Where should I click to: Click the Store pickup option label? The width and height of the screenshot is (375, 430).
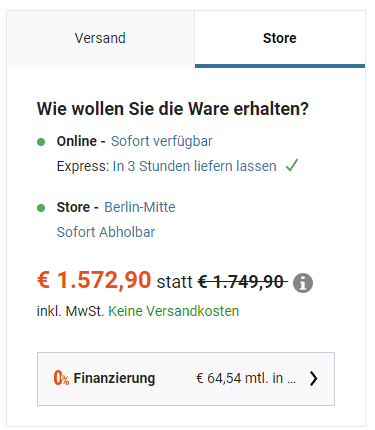click(x=73, y=207)
